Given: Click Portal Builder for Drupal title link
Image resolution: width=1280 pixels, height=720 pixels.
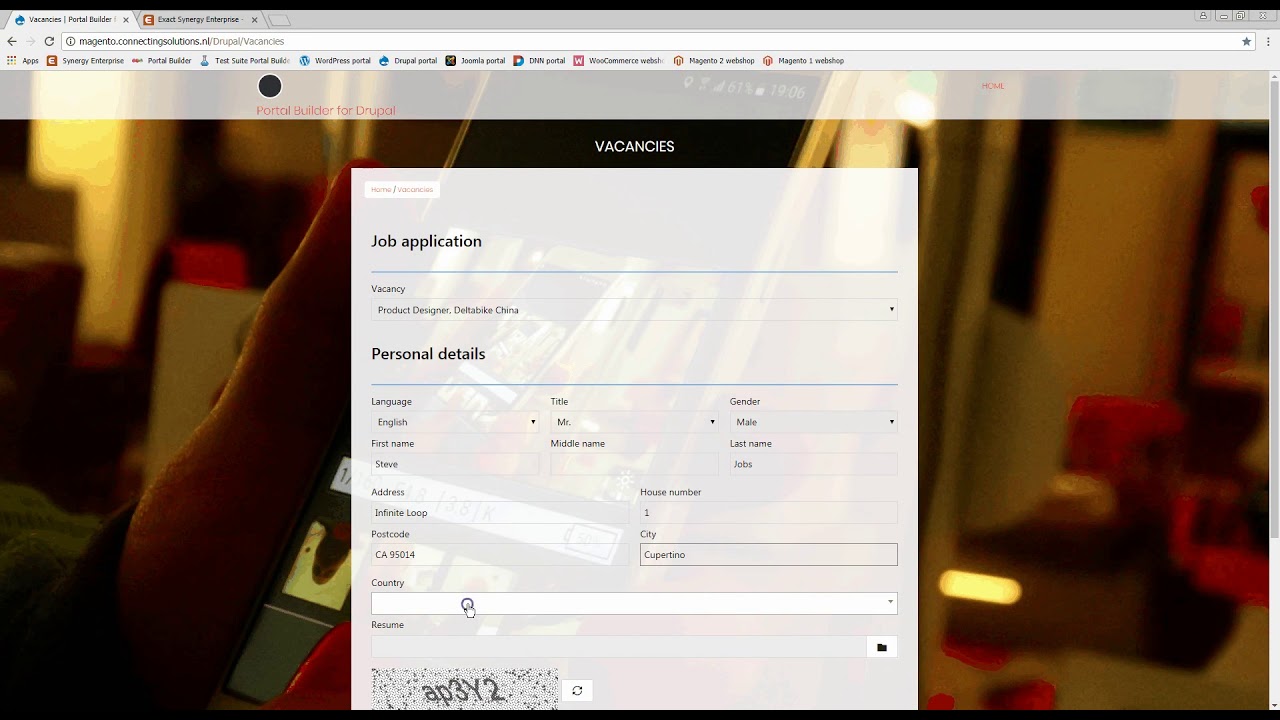Looking at the screenshot, I should (x=326, y=111).
